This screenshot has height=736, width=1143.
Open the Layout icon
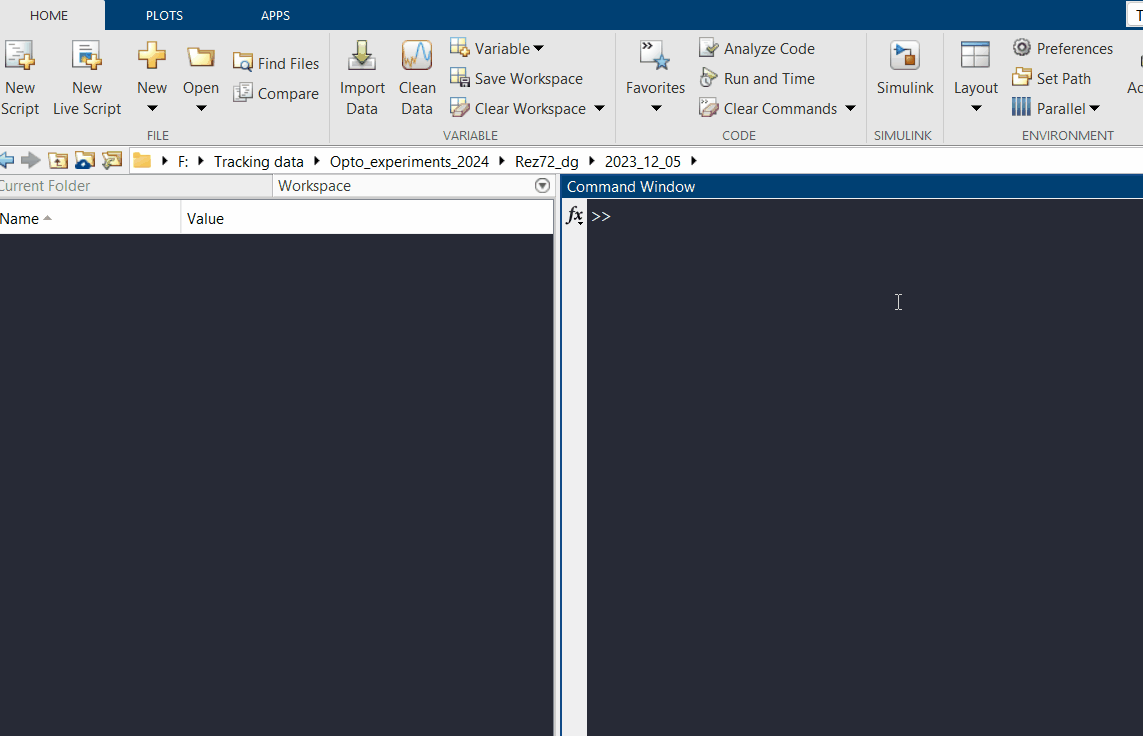point(975,55)
